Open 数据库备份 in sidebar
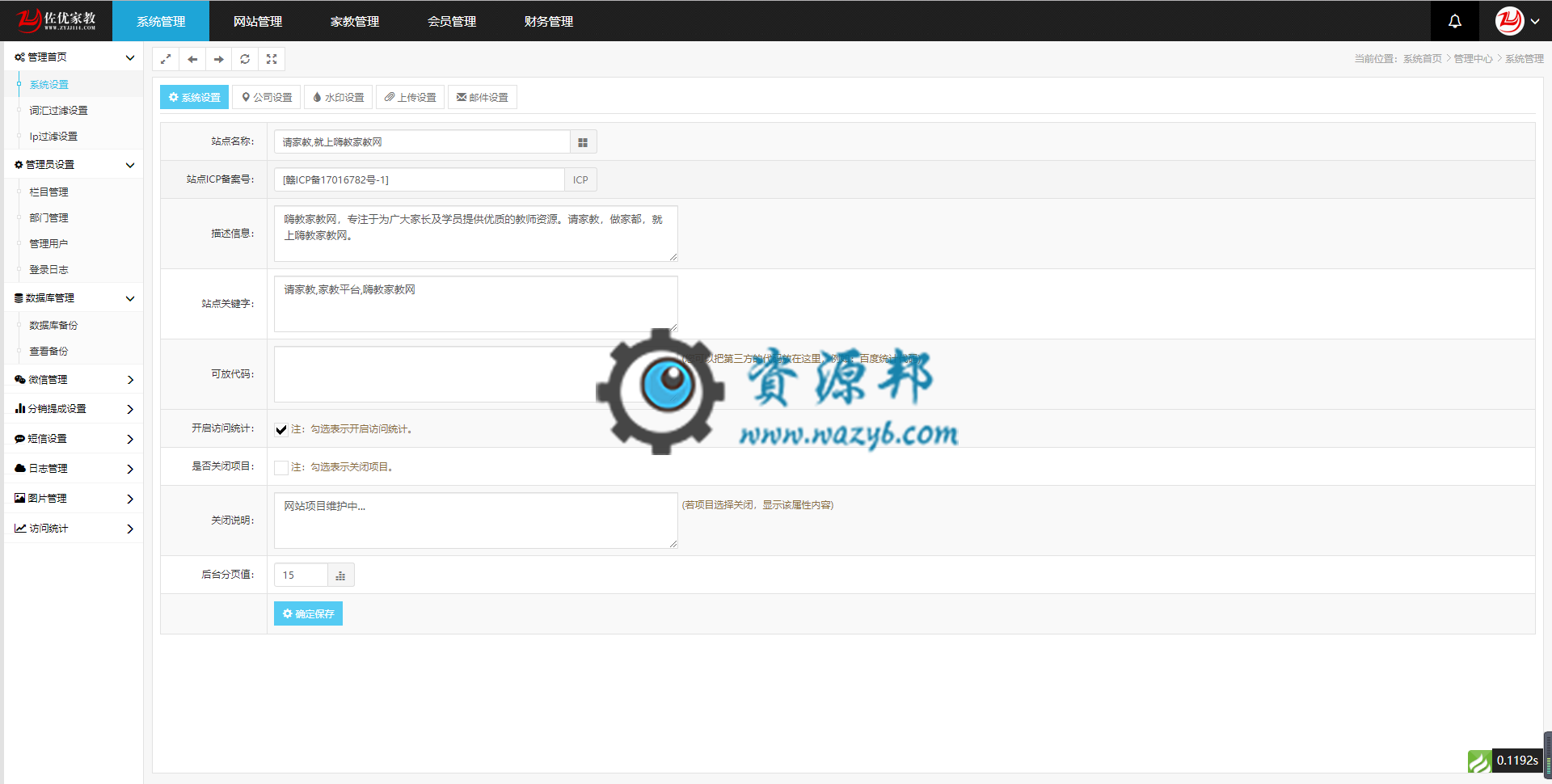This screenshot has height=784, width=1552. point(53,326)
